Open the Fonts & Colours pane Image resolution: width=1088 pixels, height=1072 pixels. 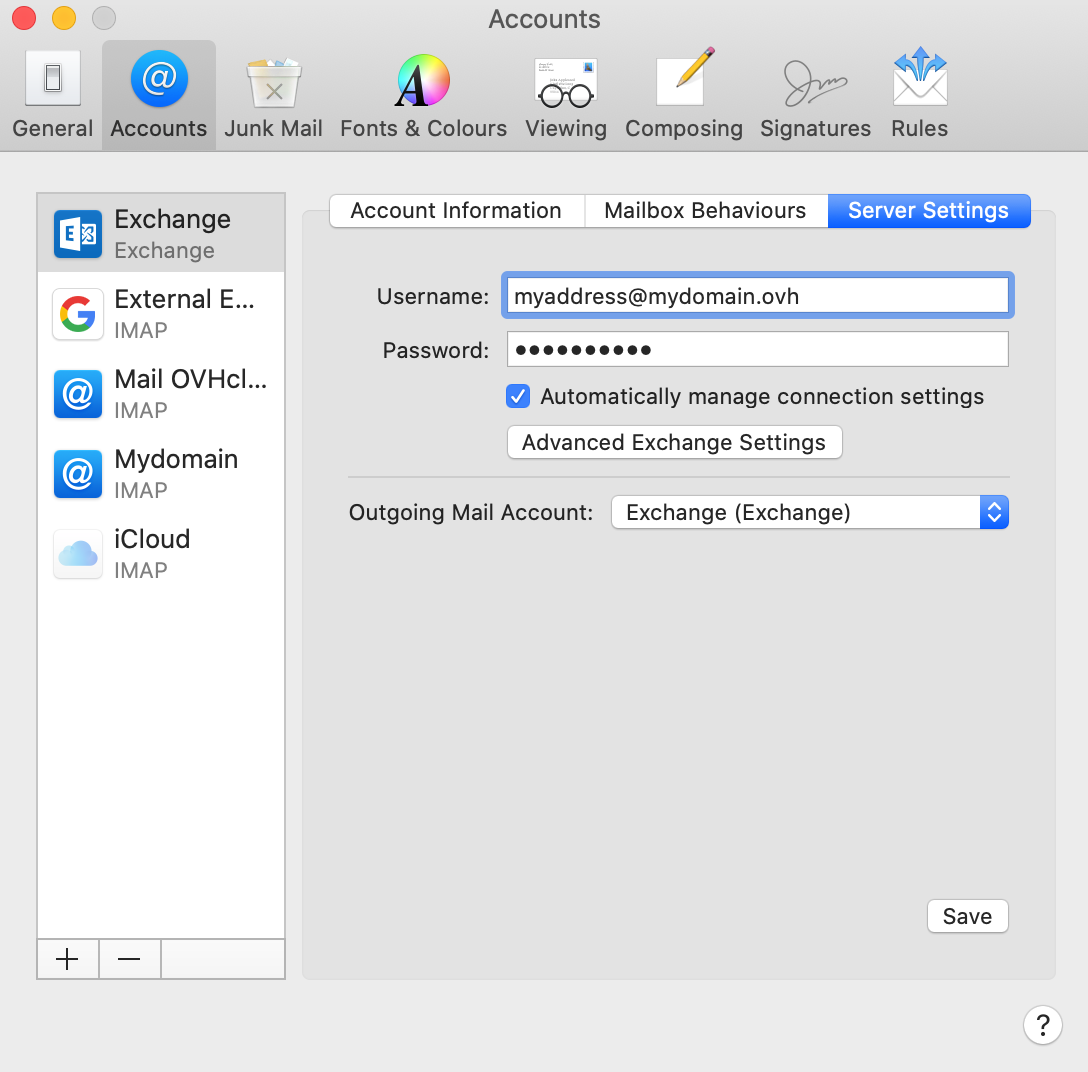pyautogui.click(x=422, y=95)
